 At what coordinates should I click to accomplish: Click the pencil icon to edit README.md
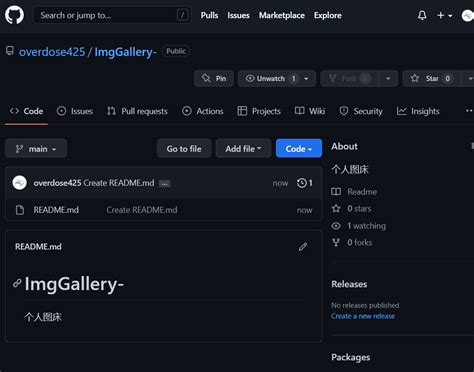point(303,247)
